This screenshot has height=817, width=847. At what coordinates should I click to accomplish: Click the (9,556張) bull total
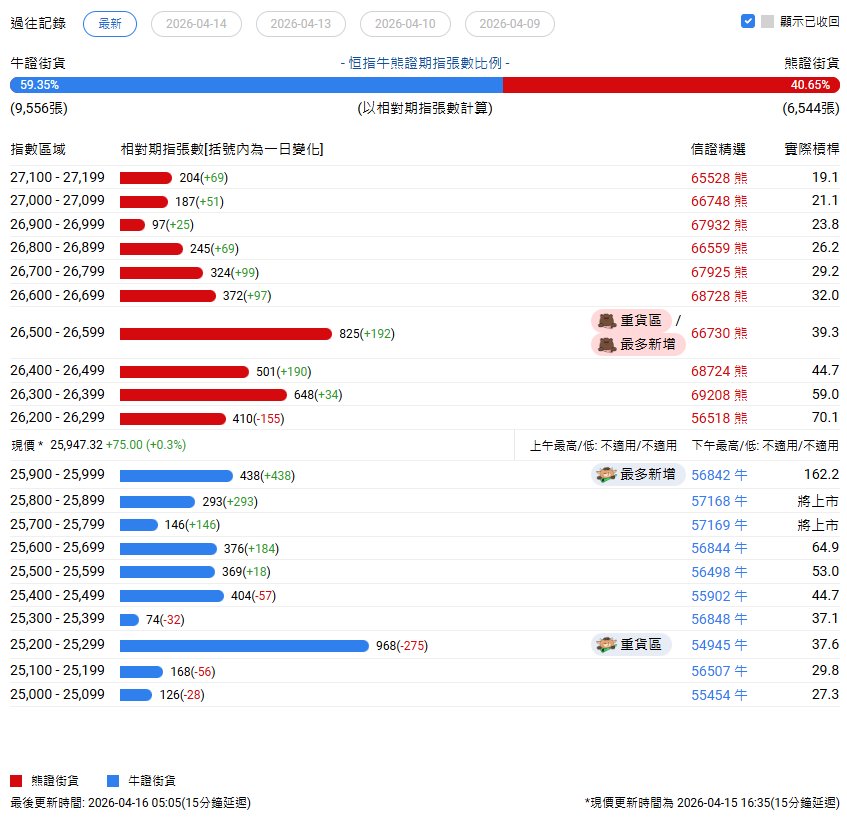point(39,109)
